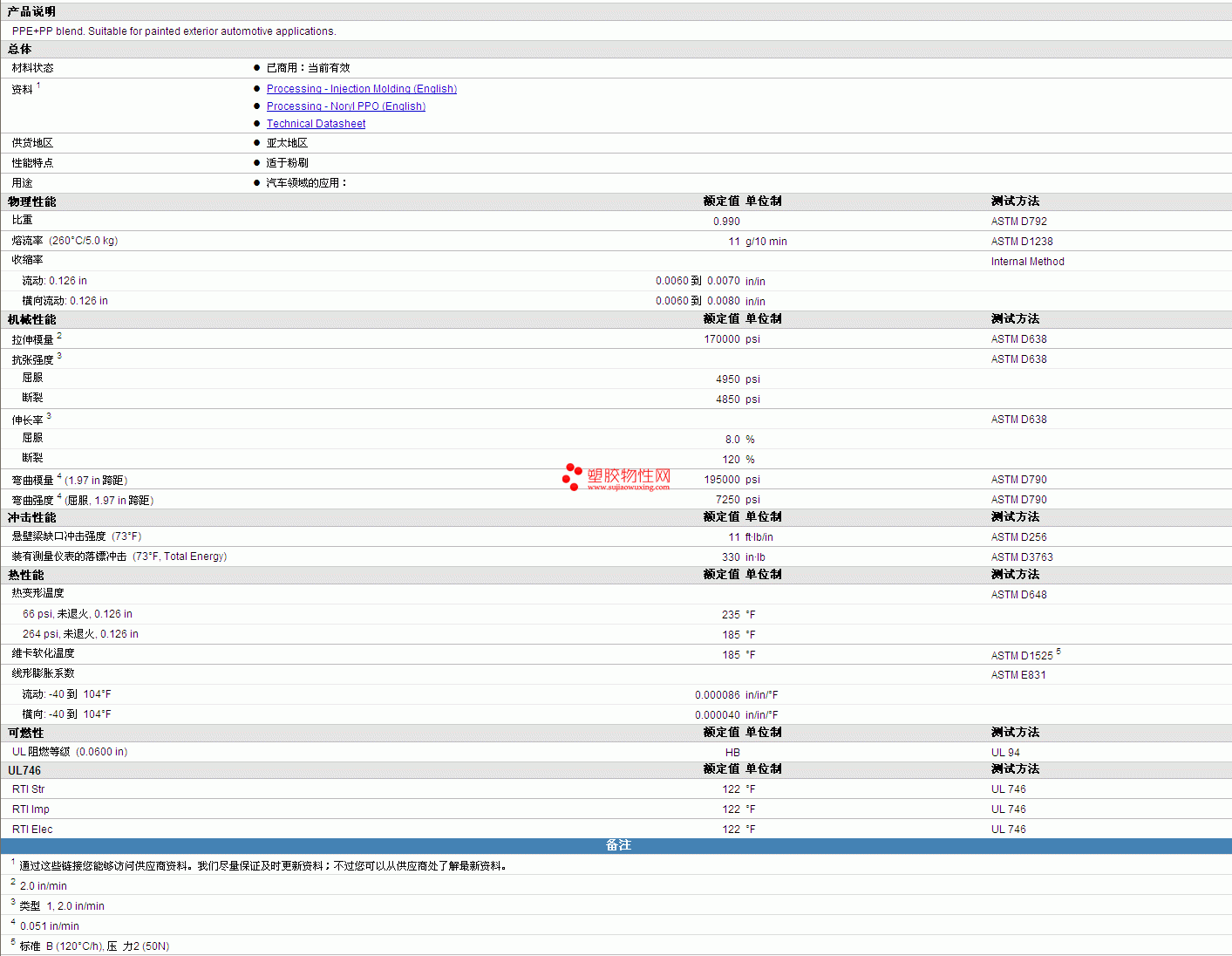
Task: Open the Processing - Noryl PPO (English) link
Action: (x=346, y=106)
